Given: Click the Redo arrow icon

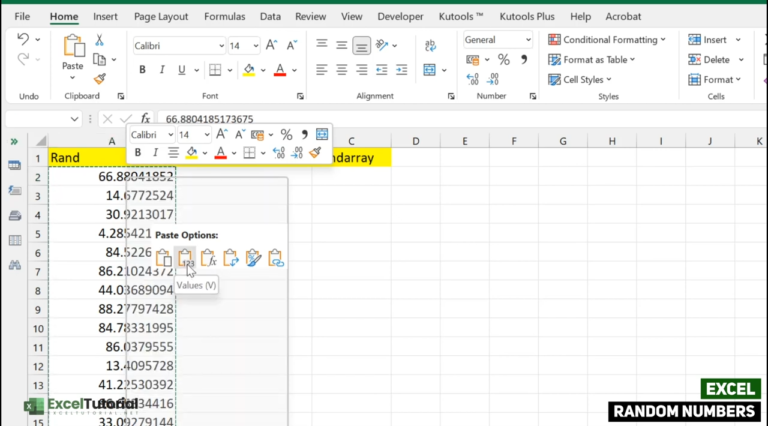Looking at the screenshot, I should (23, 59).
